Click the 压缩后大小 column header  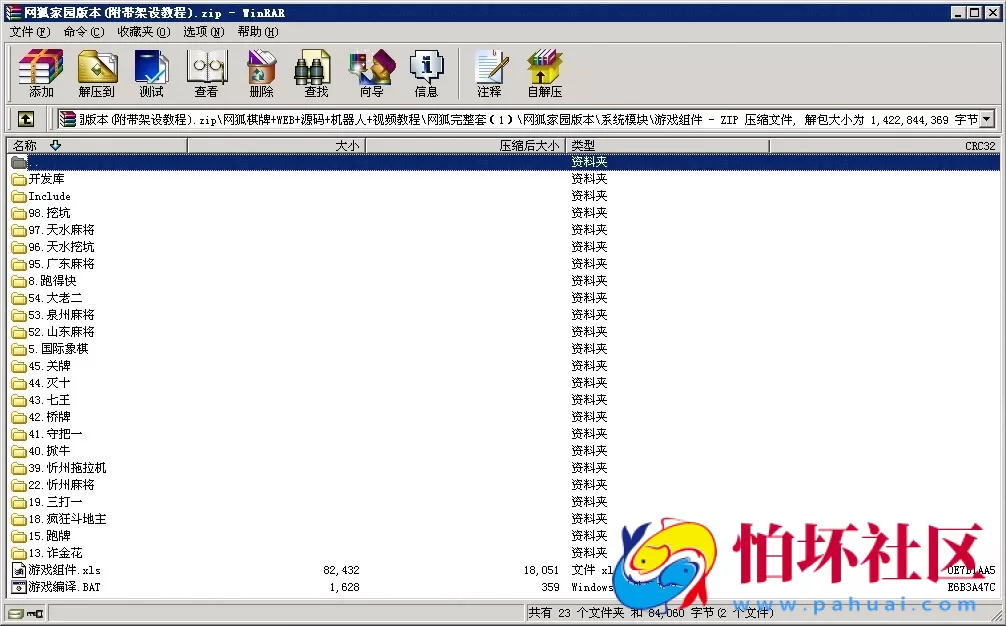click(x=527, y=145)
